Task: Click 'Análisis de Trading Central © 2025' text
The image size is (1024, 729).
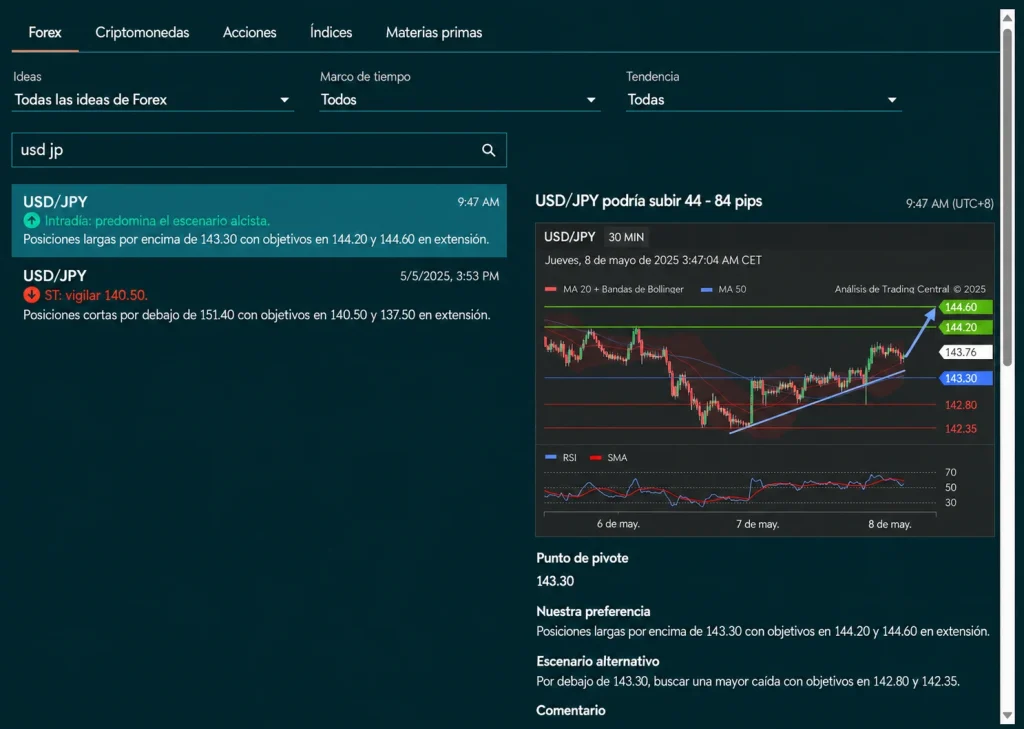Action: (910, 289)
